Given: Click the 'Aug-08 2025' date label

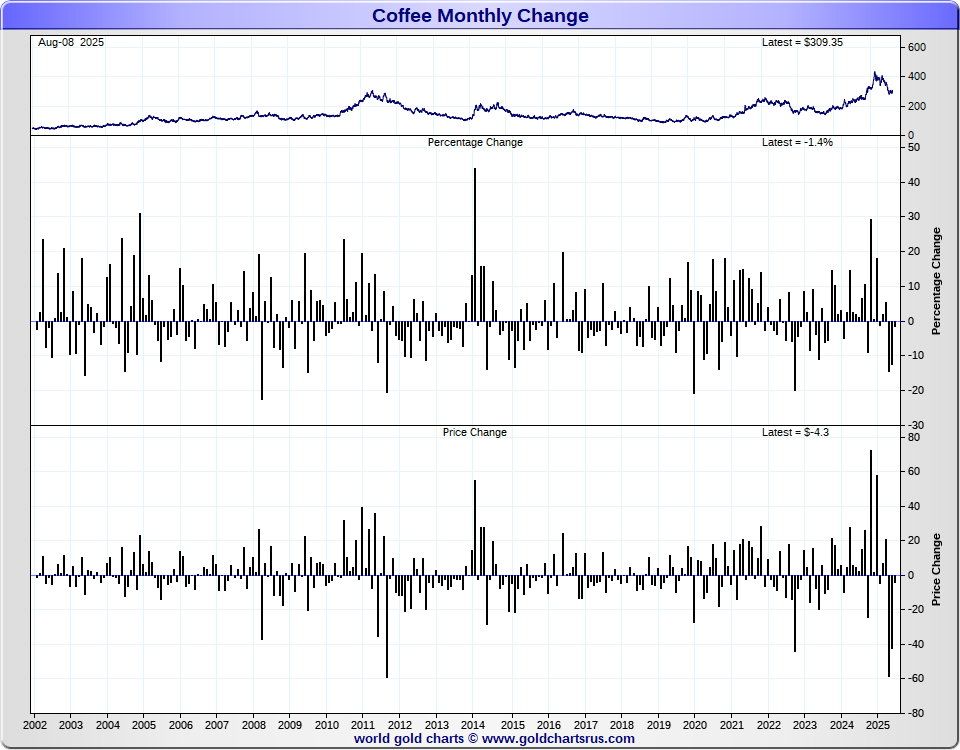Looking at the screenshot, I should [71, 42].
